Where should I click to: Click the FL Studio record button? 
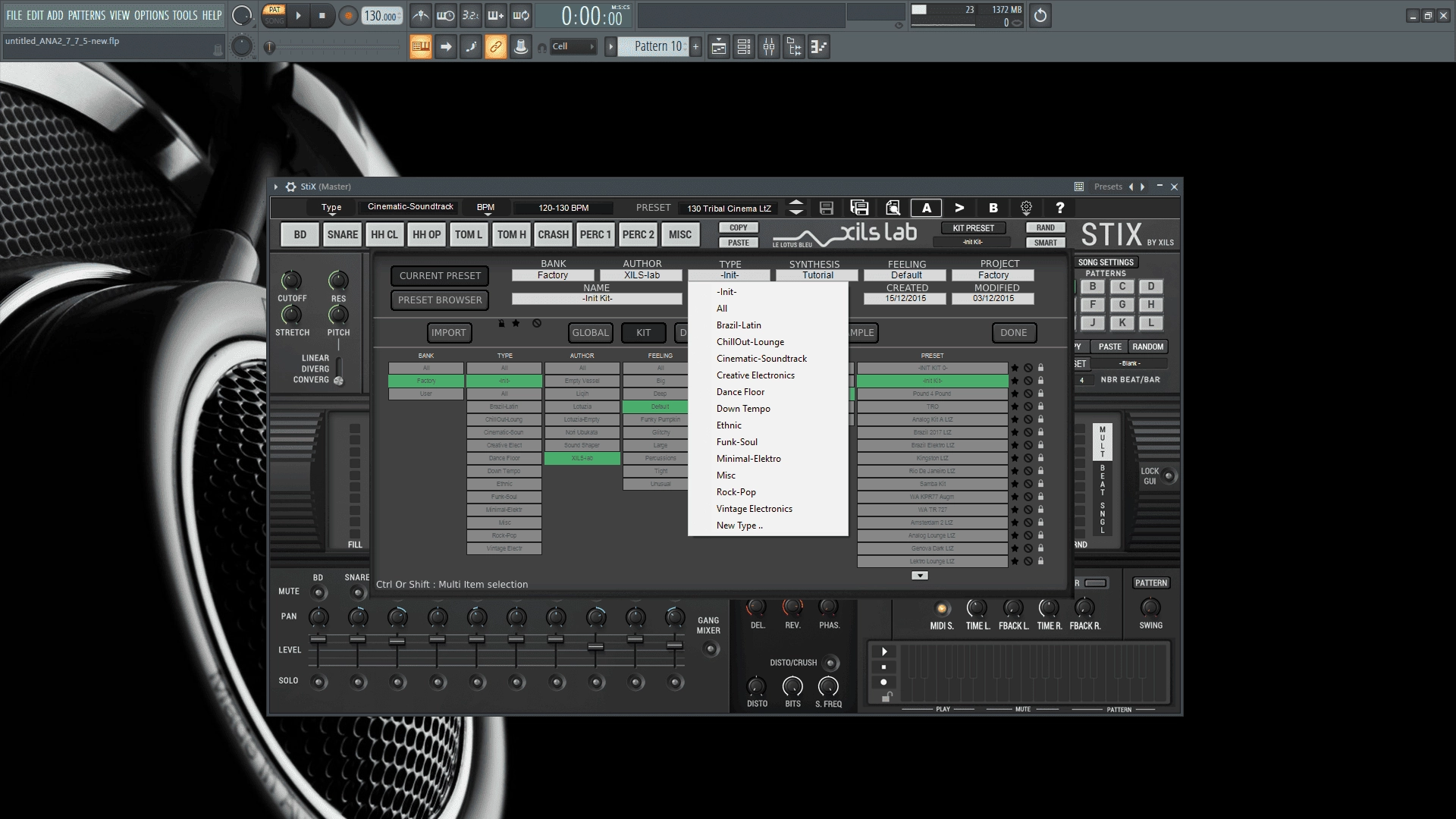point(348,15)
